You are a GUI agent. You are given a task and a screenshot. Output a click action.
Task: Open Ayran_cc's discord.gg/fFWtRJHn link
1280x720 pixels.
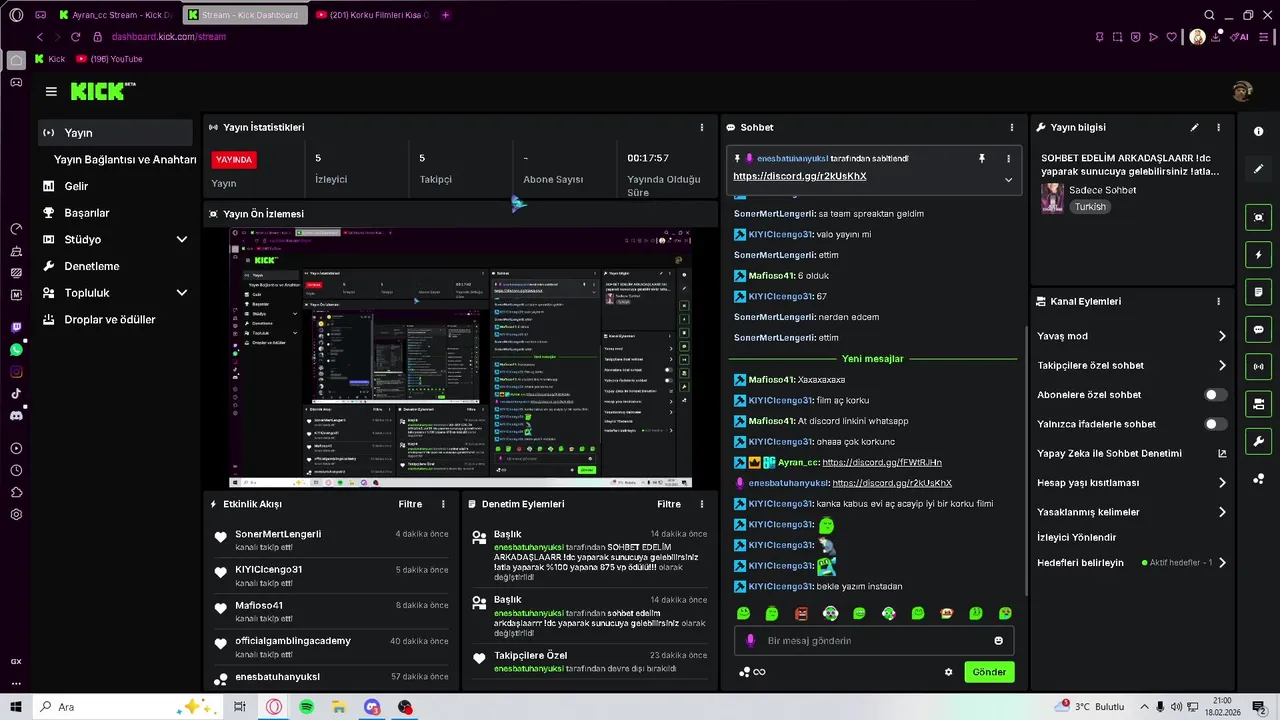click(882, 462)
